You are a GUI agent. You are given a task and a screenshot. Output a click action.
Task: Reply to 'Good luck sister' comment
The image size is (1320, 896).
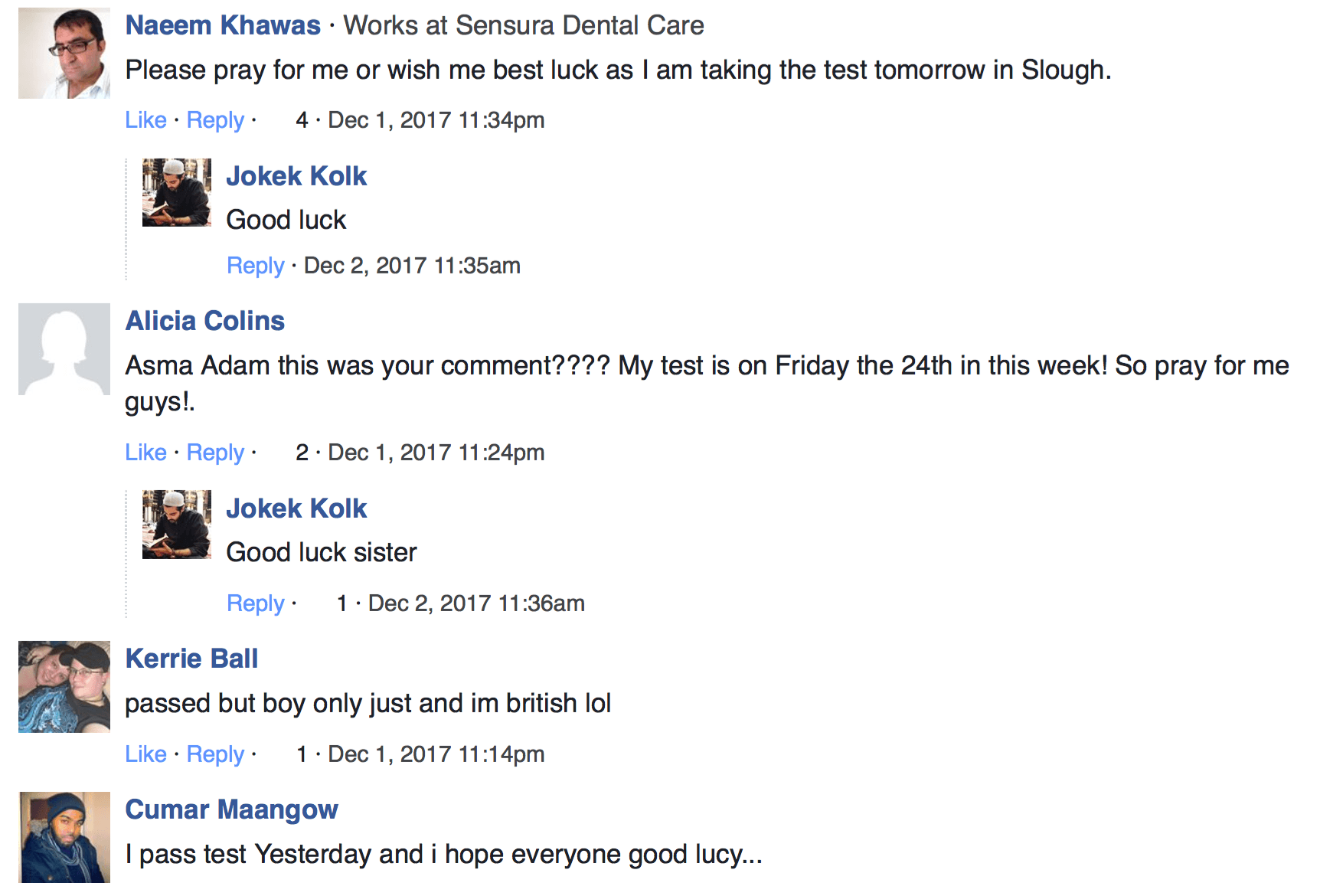(x=255, y=603)
